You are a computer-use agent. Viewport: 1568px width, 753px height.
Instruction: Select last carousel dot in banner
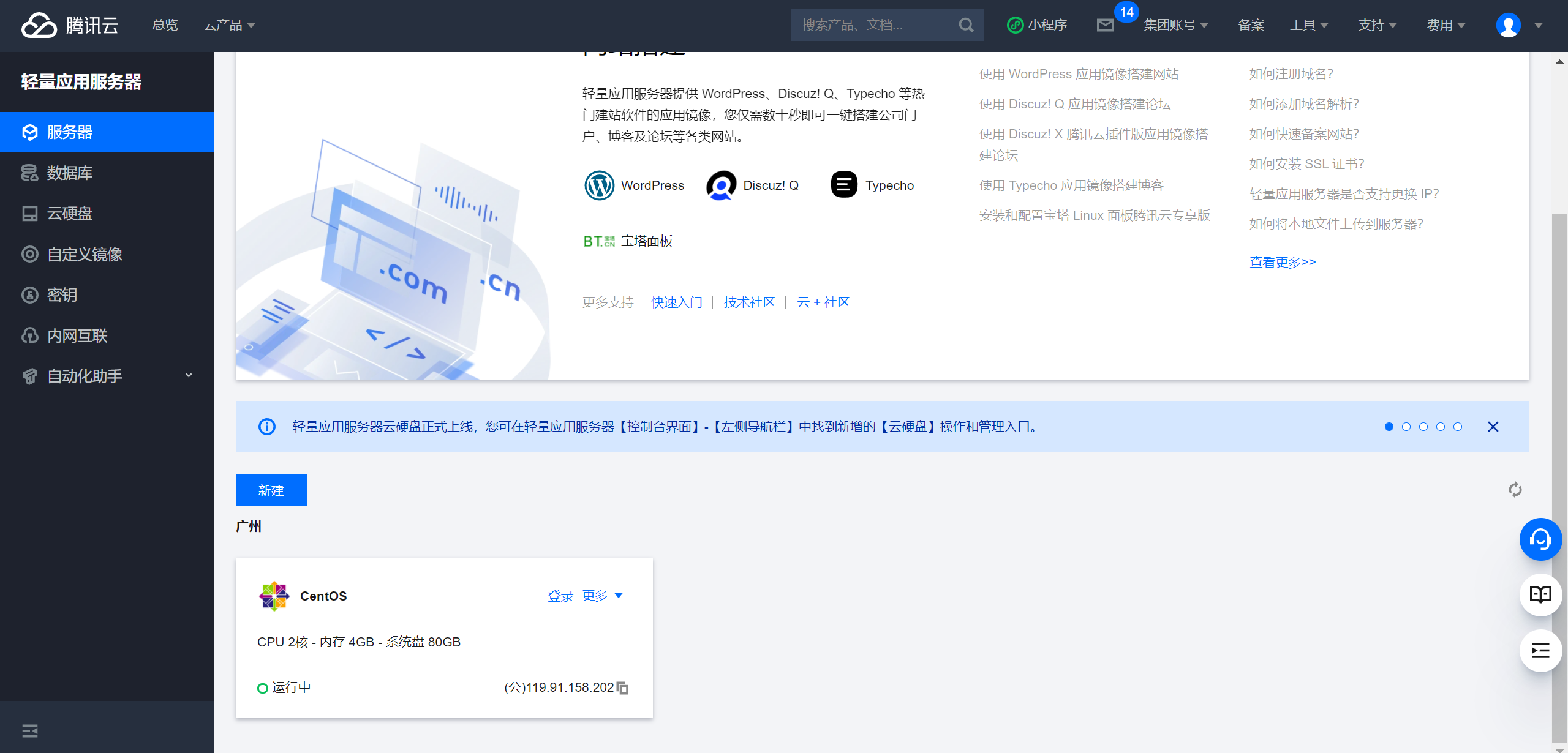coord(1458,427)
